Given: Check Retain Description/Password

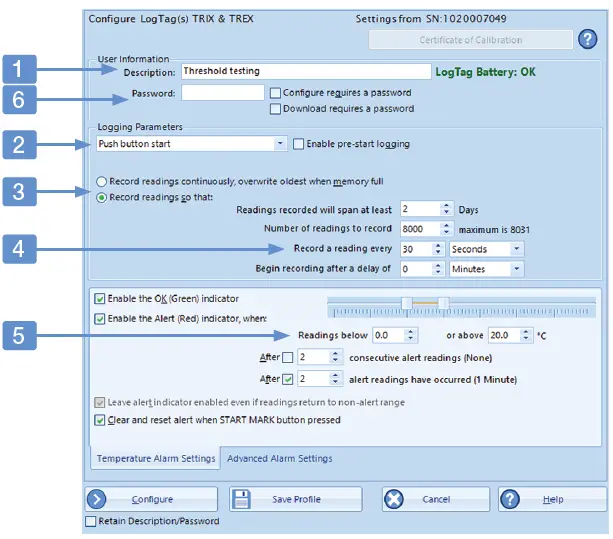Looking at the screenshot, I should (x=91, y=521).
